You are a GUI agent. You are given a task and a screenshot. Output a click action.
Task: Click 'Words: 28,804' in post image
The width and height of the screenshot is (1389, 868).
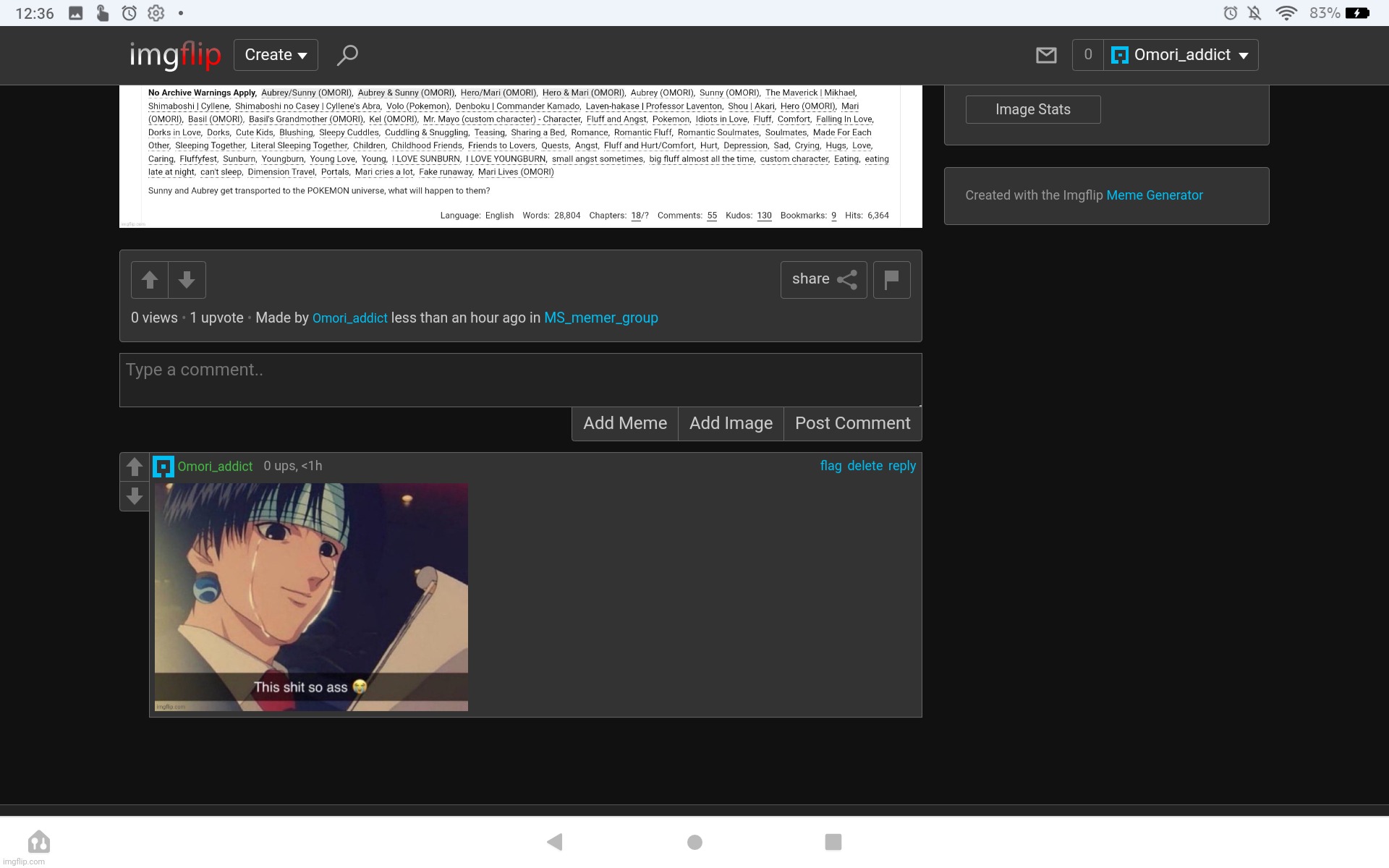551,216
